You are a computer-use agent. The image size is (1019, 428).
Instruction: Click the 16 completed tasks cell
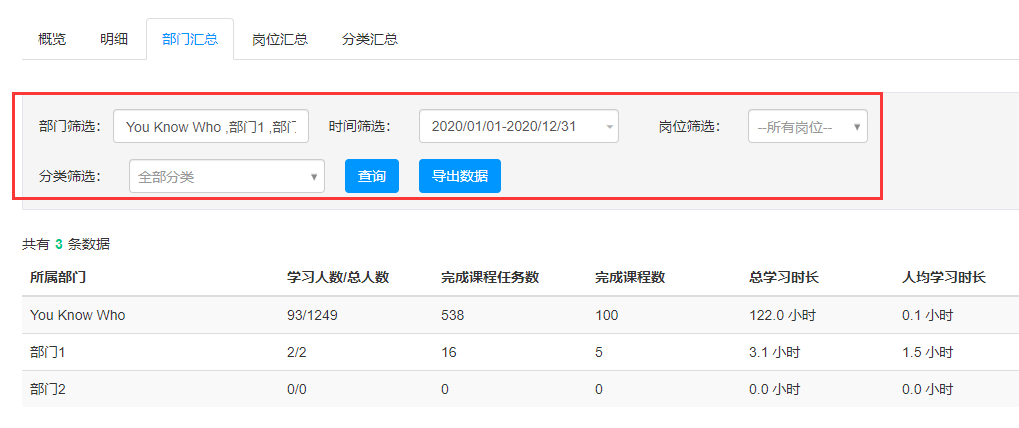pos(448,353)
